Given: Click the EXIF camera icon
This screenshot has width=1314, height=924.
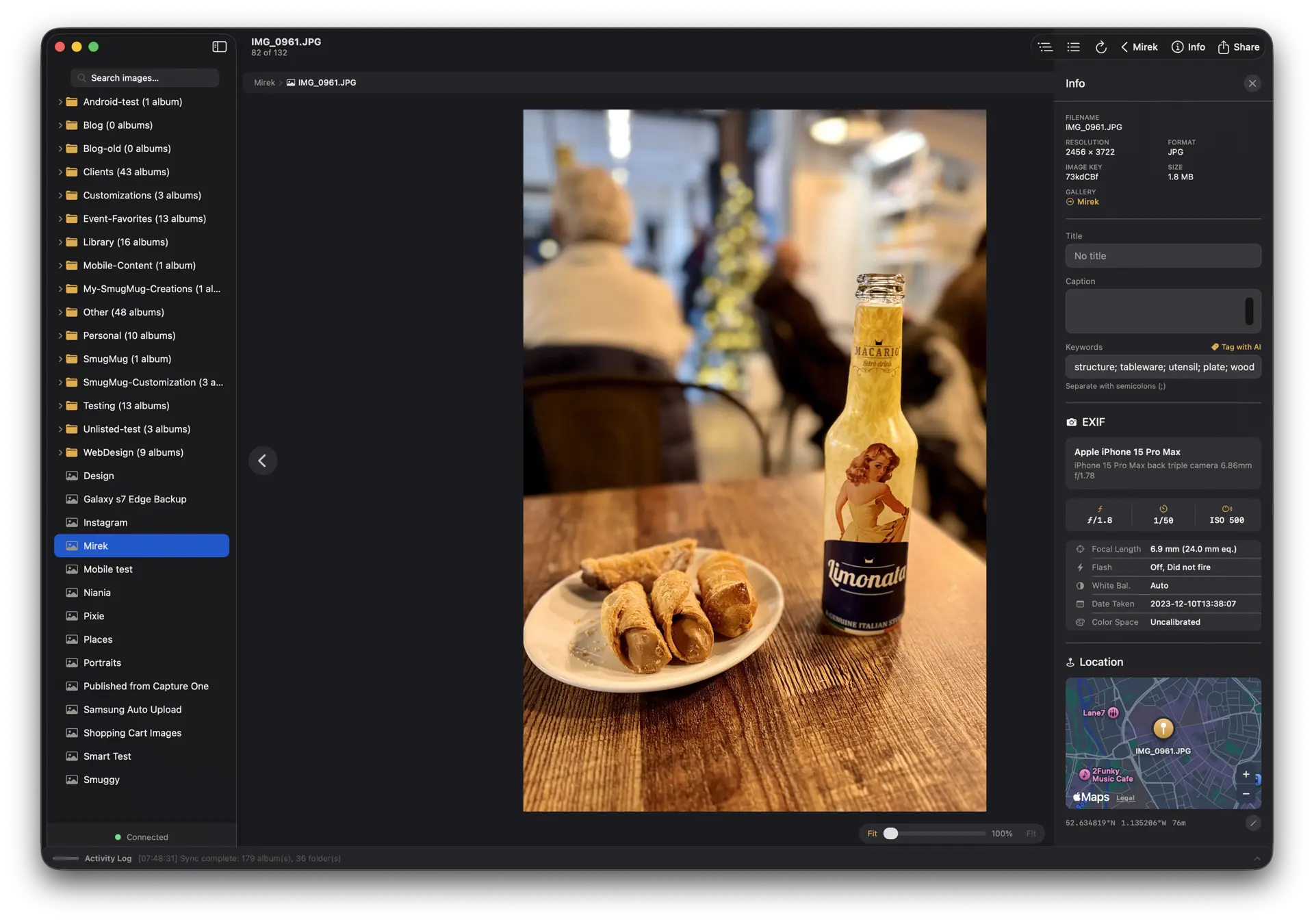Looking at the screenshot, I should click(1071, 422).
